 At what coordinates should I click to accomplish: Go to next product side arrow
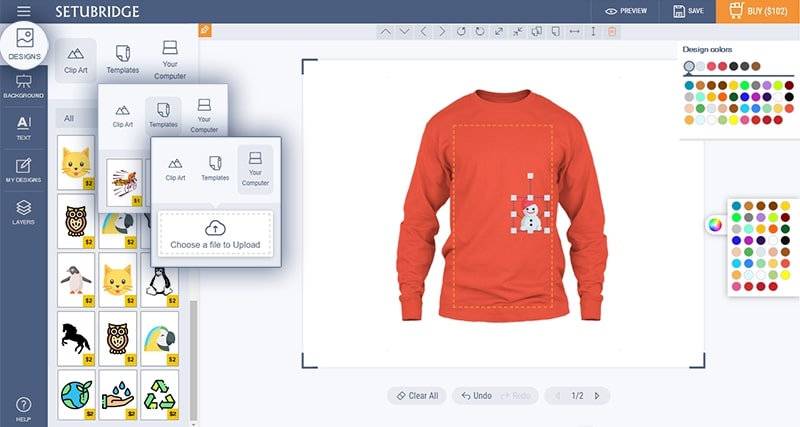point(597,395)
